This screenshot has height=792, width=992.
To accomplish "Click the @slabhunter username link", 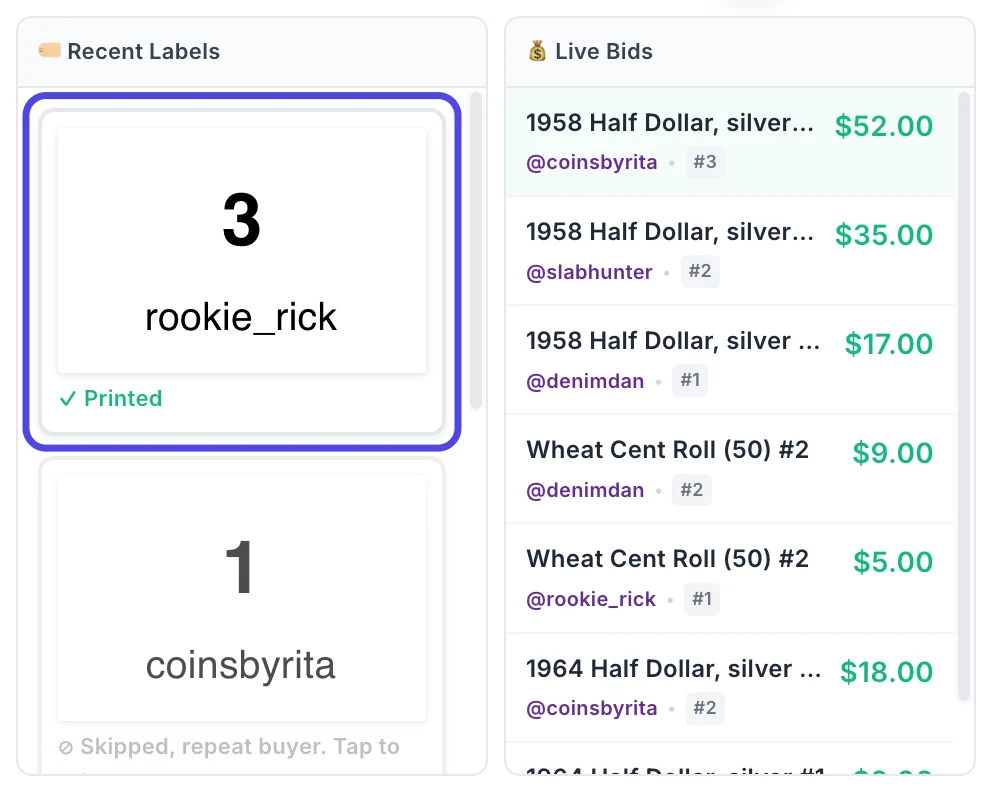I will click(589, 272).
